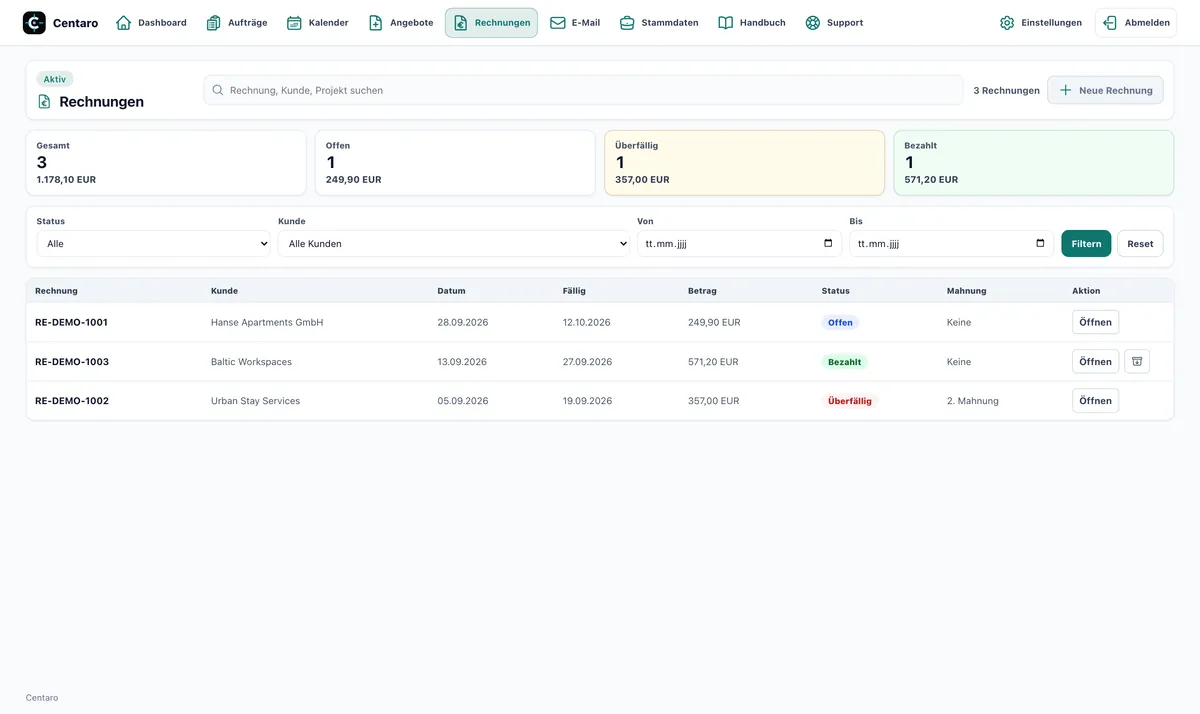Select the Bezahlt summary card
Screen dimensions: 1200x714
click(x=1034, y=163)
